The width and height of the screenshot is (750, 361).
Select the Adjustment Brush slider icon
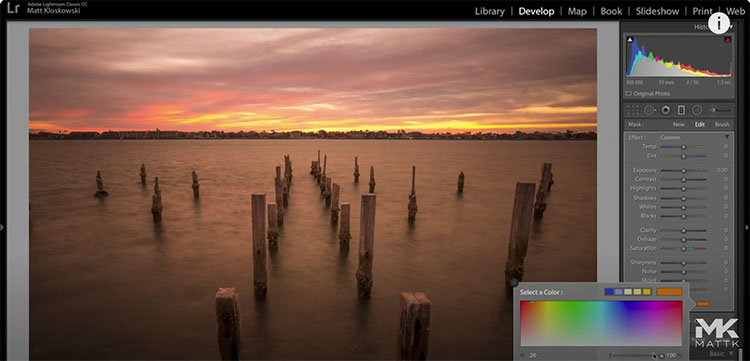tap(721, 110)
